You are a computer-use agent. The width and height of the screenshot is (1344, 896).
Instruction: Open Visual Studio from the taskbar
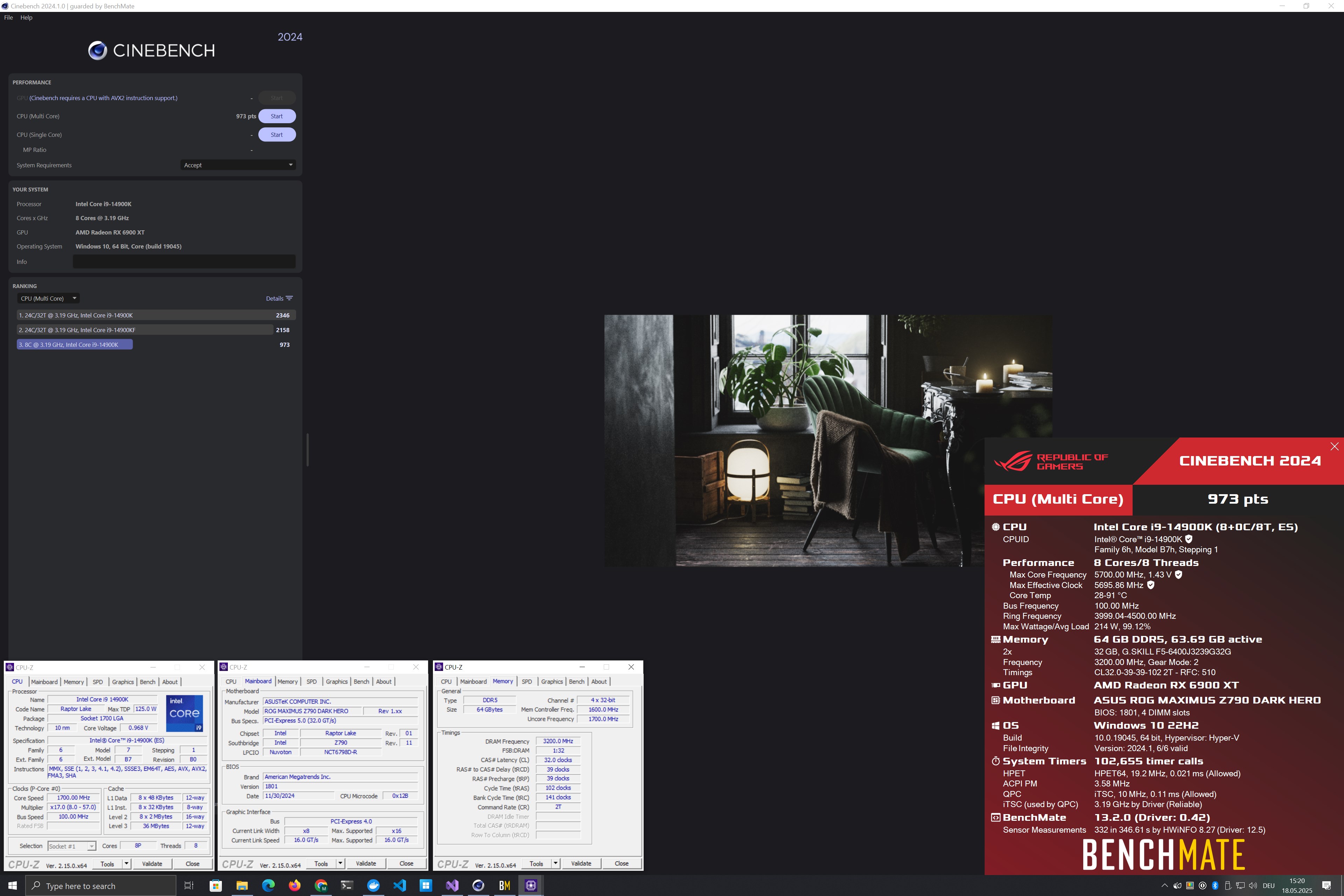(x=452, y=886)
